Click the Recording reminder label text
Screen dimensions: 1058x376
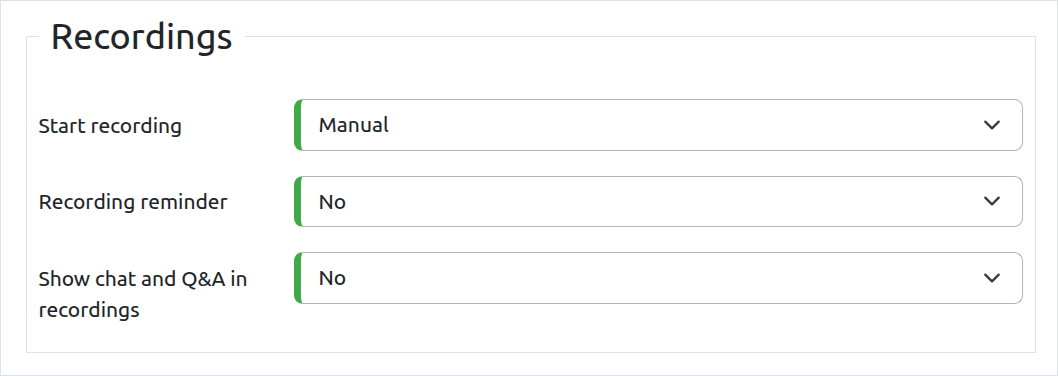(133, 202)
